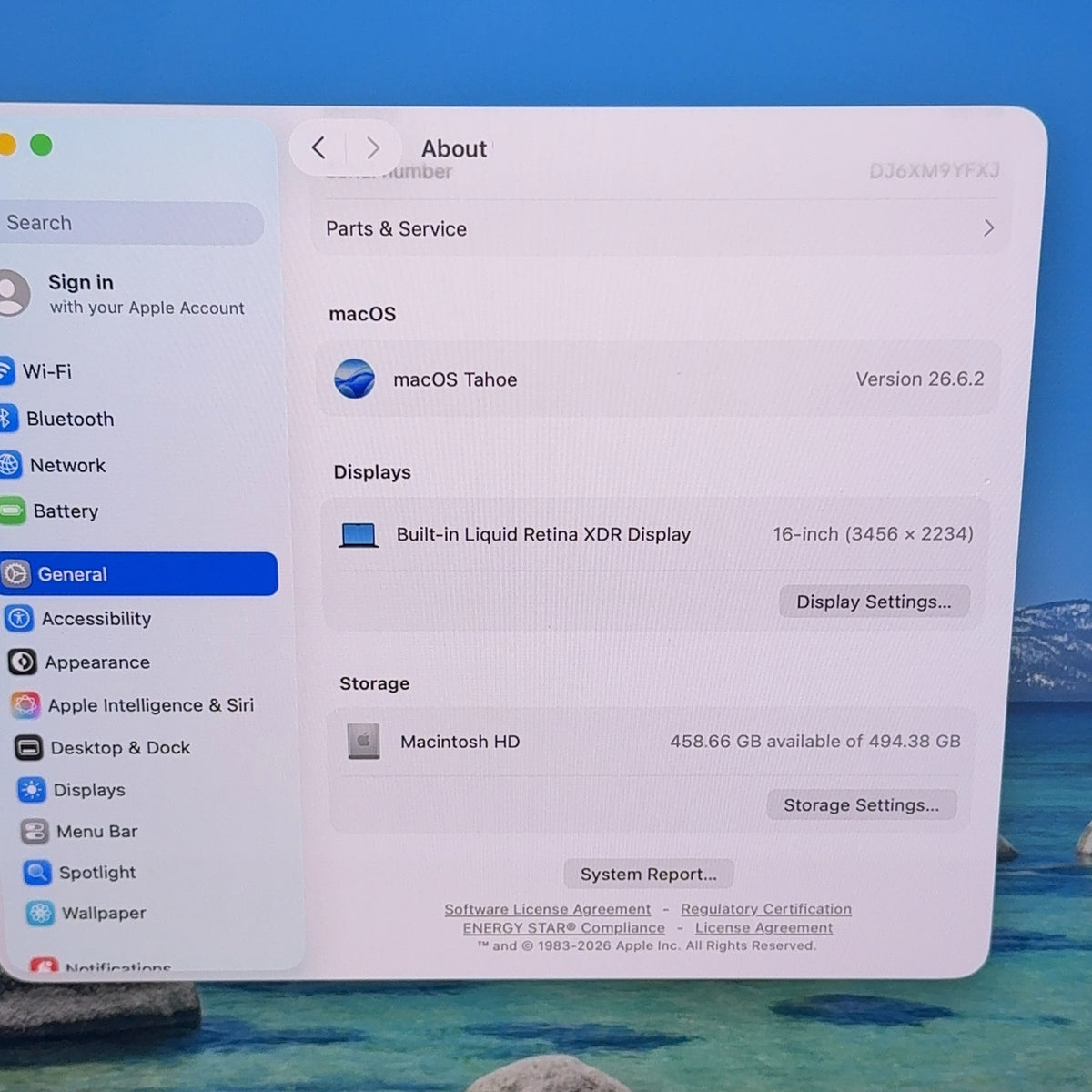
Task: Click the Accessibility icon in sidebar
Action: (19, 619)
